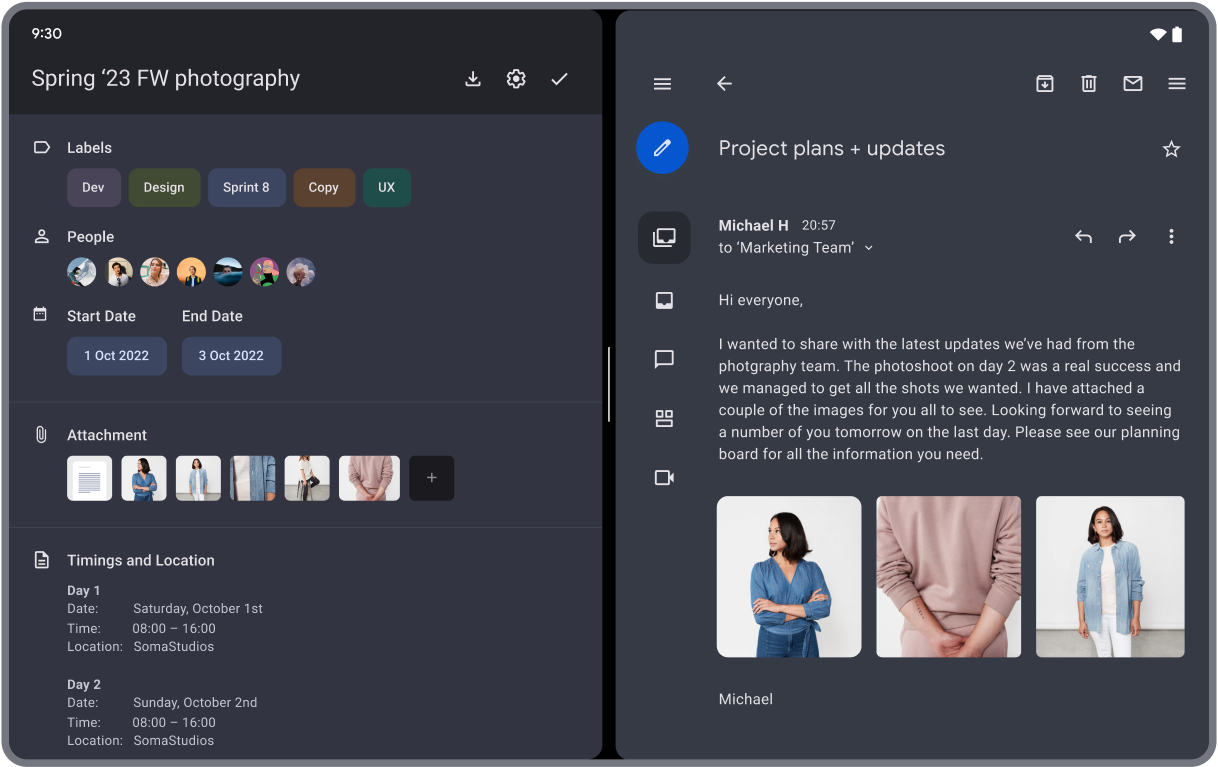Expand the 'Marketing Team' recipients chevron
Viewport: 1218px width, 767px height.
point(869,248)
